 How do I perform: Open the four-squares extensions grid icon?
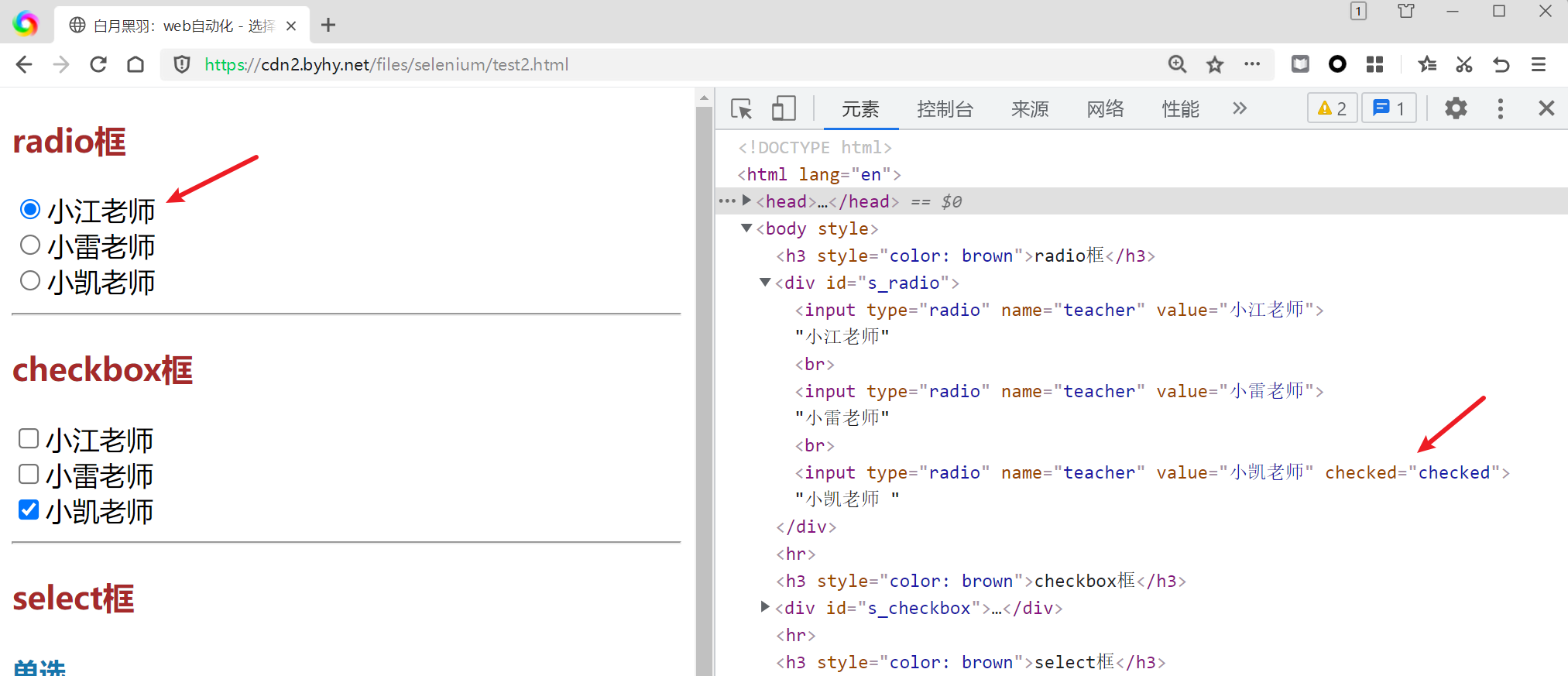1374,64
